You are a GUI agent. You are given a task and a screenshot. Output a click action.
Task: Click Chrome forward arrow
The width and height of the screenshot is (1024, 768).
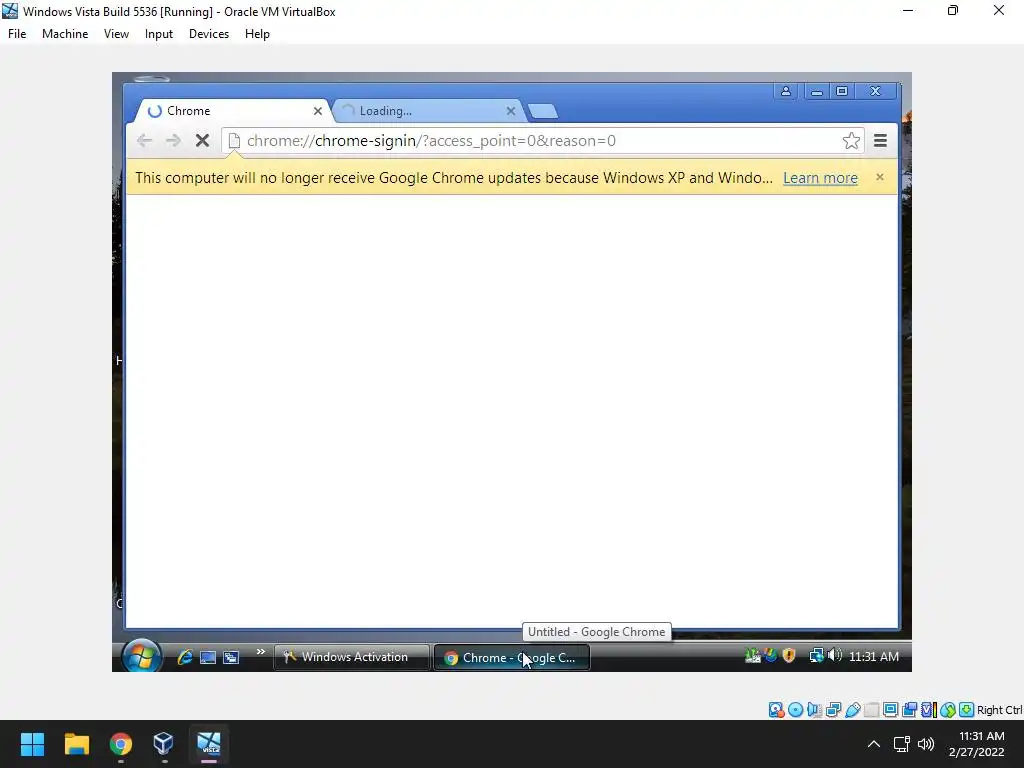[x=173, y=140]
